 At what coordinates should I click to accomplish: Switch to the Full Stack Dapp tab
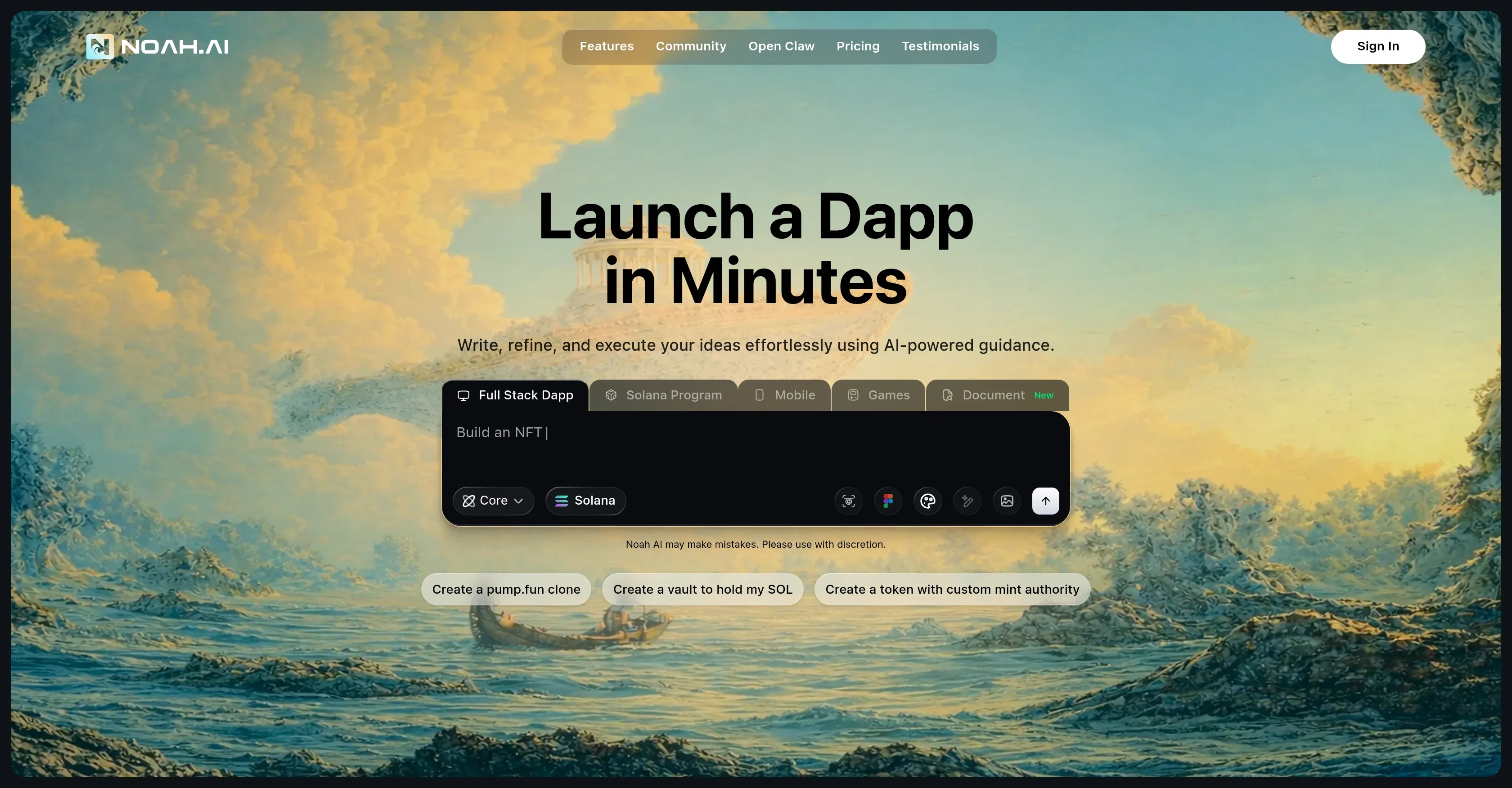pos(515,395)
